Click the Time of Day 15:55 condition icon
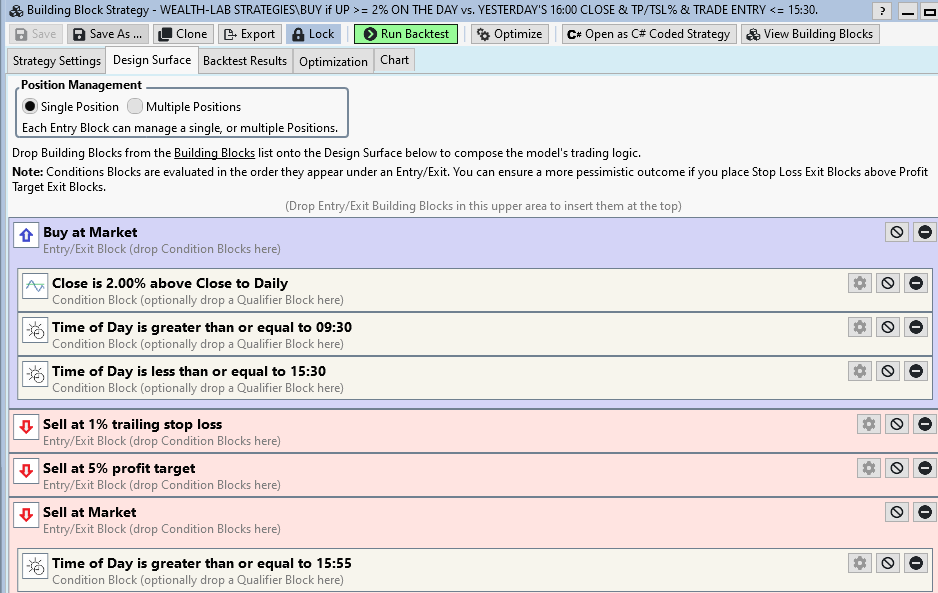 click(35, 566)
